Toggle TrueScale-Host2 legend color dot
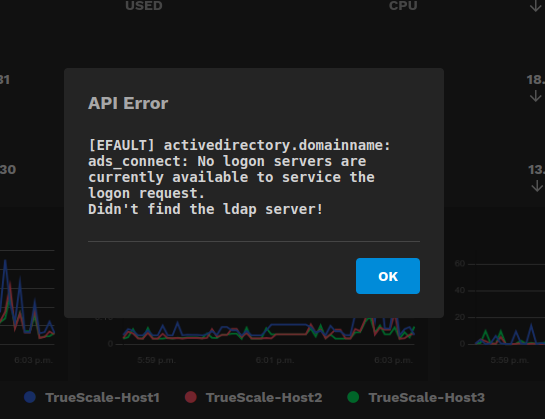Screen dimensions: 545x419 (x=190, y=397)
